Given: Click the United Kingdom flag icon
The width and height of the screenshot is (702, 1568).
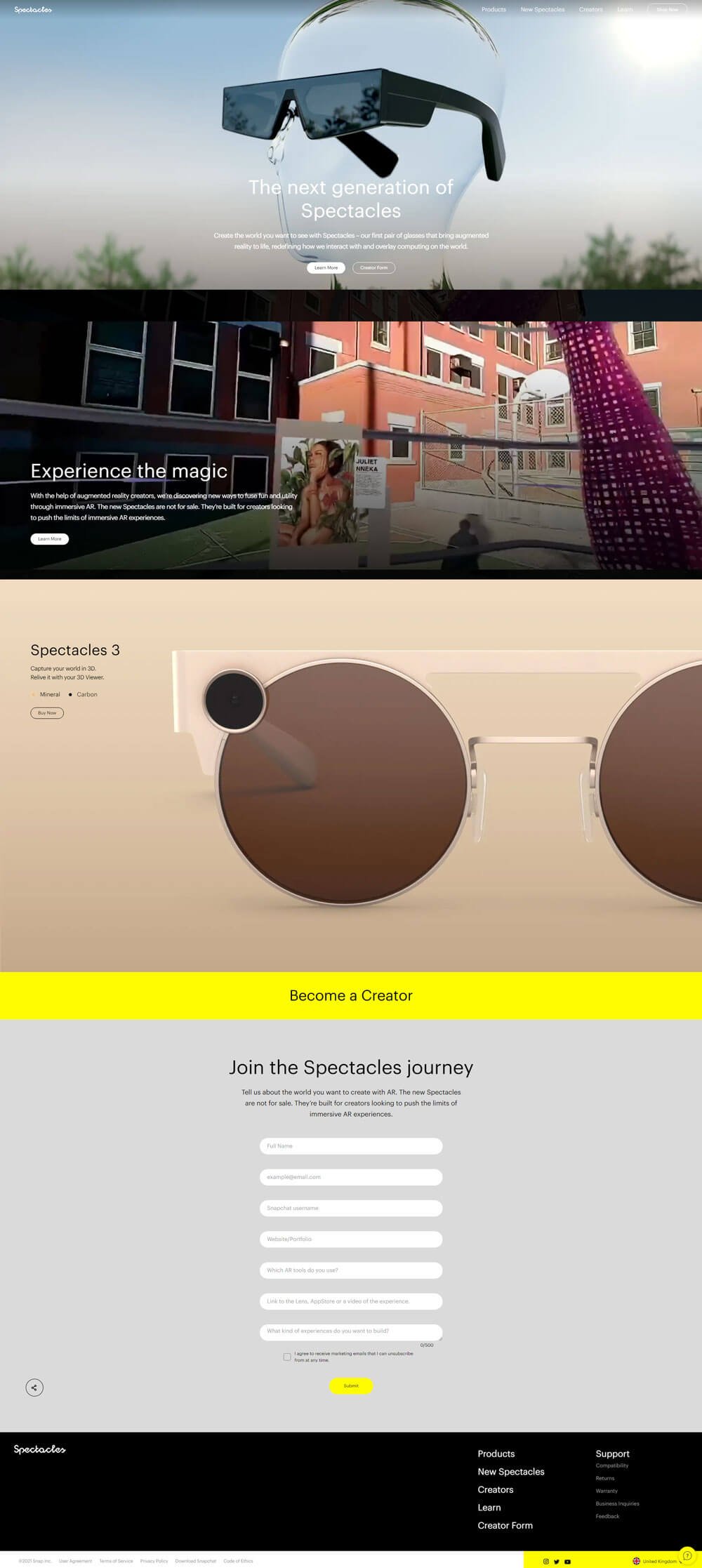Looking at the screenshot, I should pyautogui.click(x=637, y=1561).
